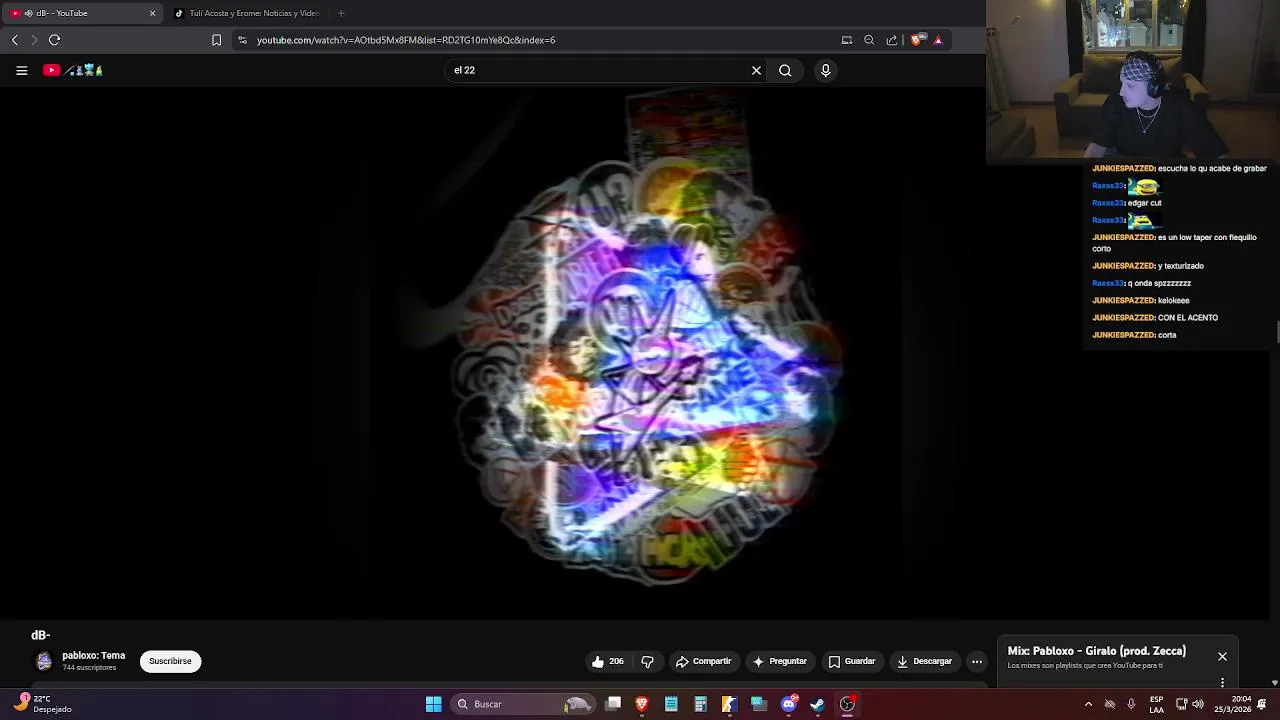Open site settings icon beside the URL
This screenshot has width=1280, height=720.
(242, 40)
